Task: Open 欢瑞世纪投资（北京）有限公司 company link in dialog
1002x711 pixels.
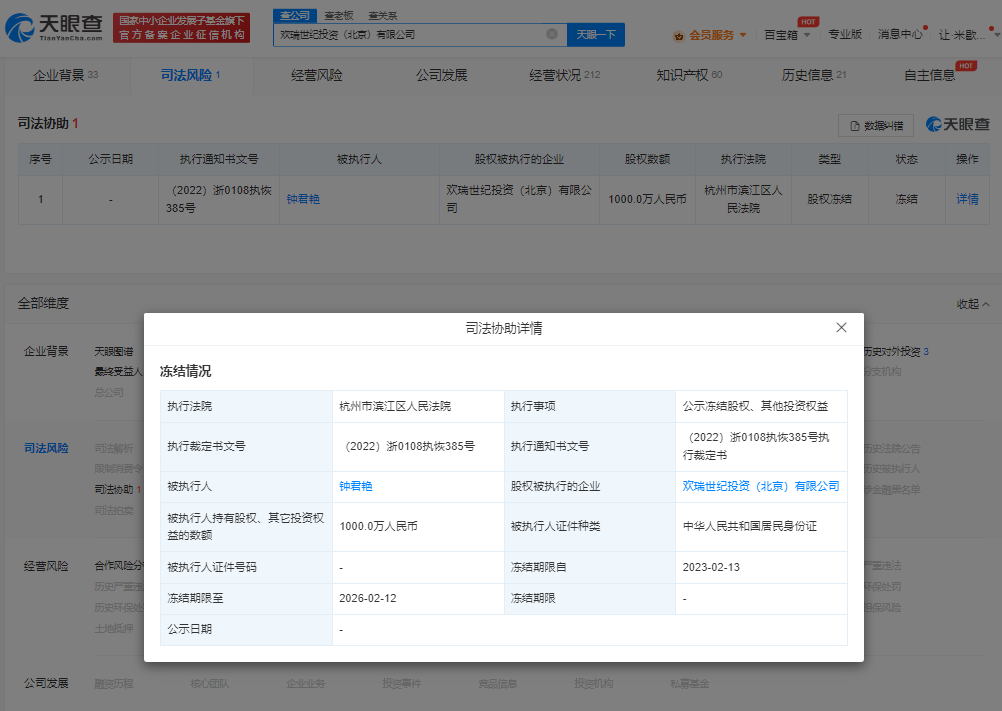Action: coord(762,487)
